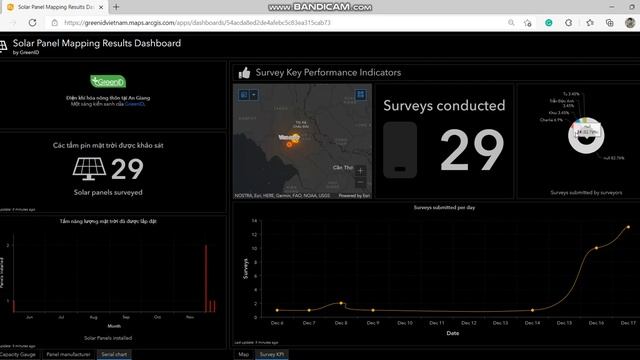Click the tall red November bar in chart
The height and width of the screenshot is (360, 640).
[206, 278]
